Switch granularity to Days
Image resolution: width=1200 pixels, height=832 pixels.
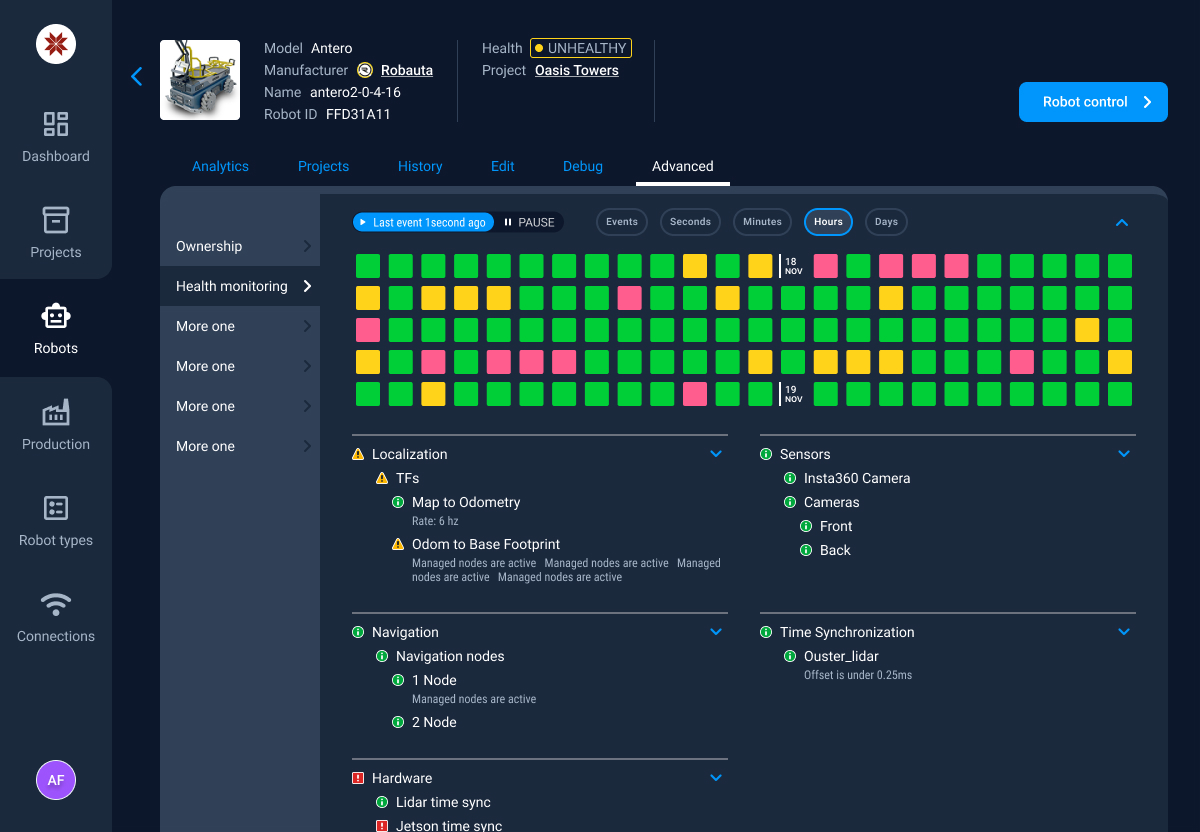coord(886,222)
